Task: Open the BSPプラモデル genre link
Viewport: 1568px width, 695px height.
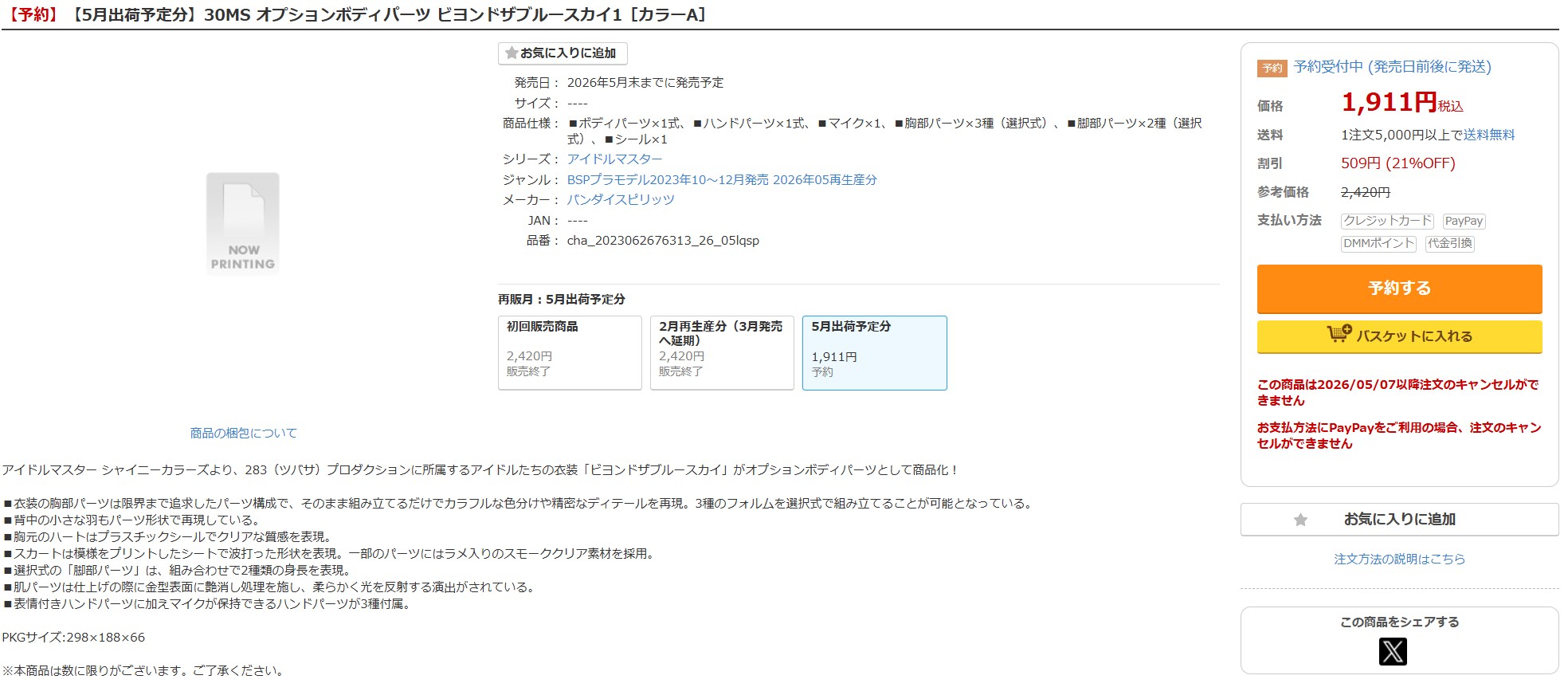Action: 722,180
